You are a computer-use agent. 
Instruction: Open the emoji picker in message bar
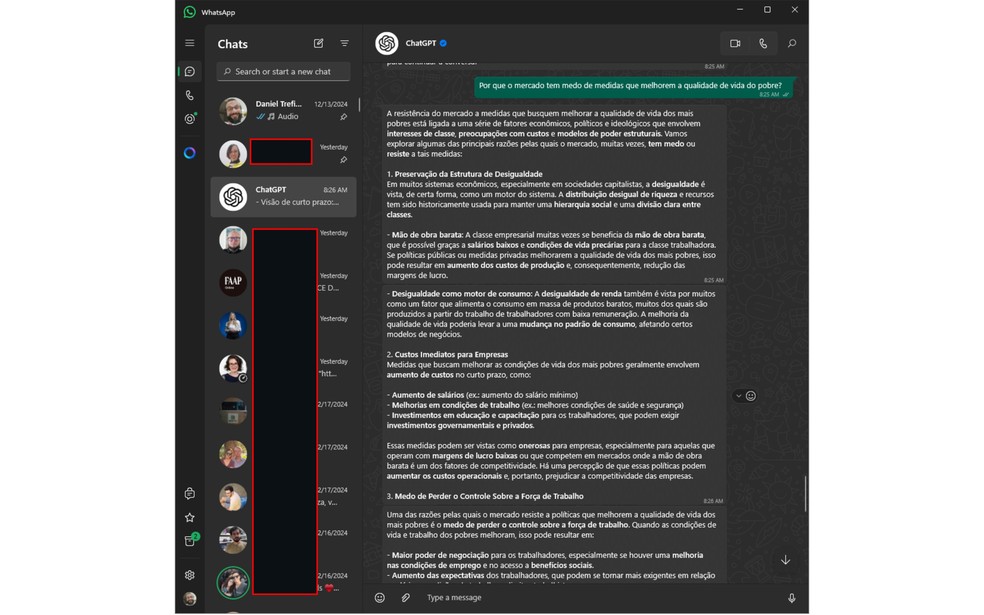(x=379, y=597)
